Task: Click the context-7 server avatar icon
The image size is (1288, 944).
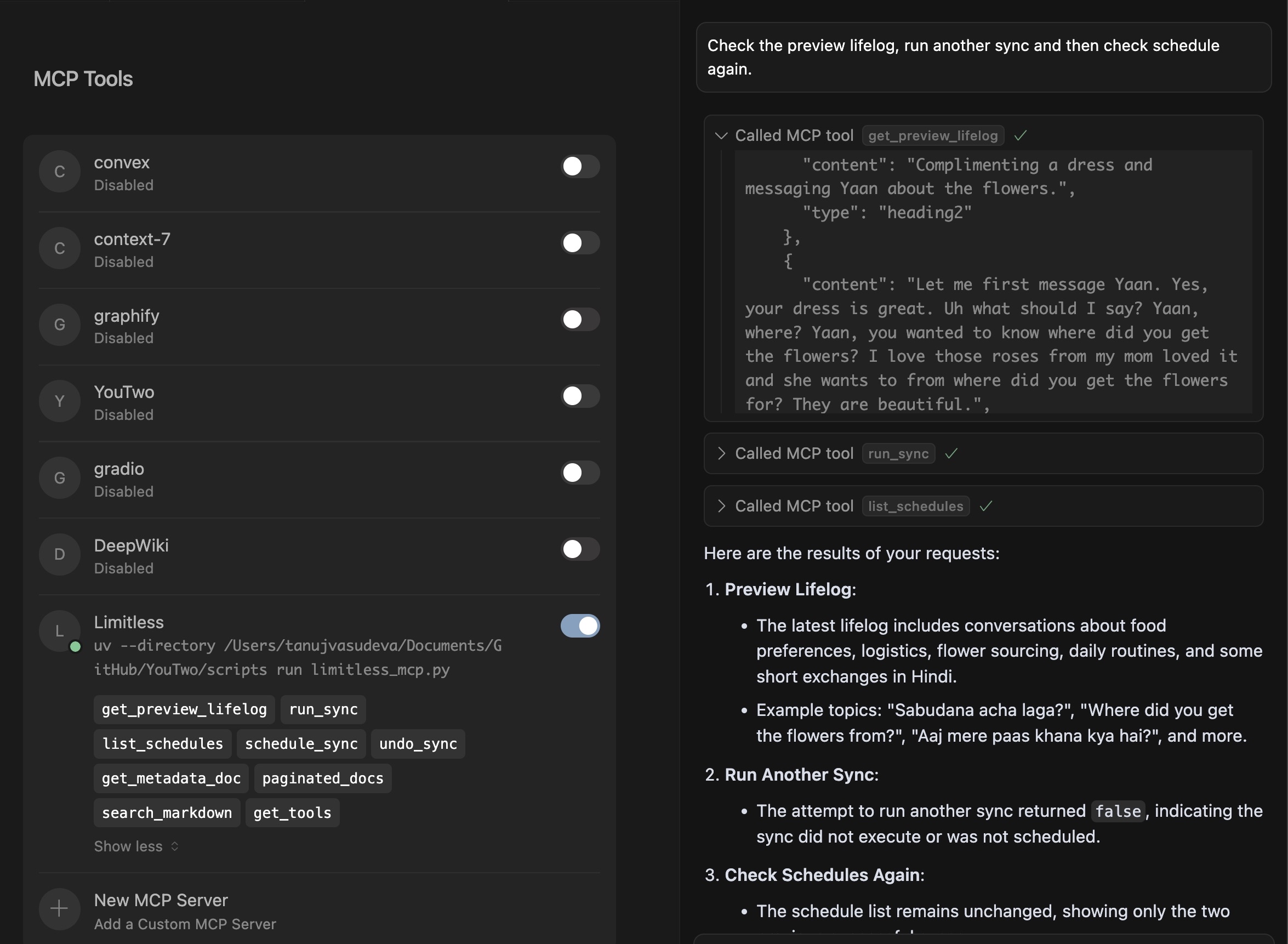Action: pos(59,248)
